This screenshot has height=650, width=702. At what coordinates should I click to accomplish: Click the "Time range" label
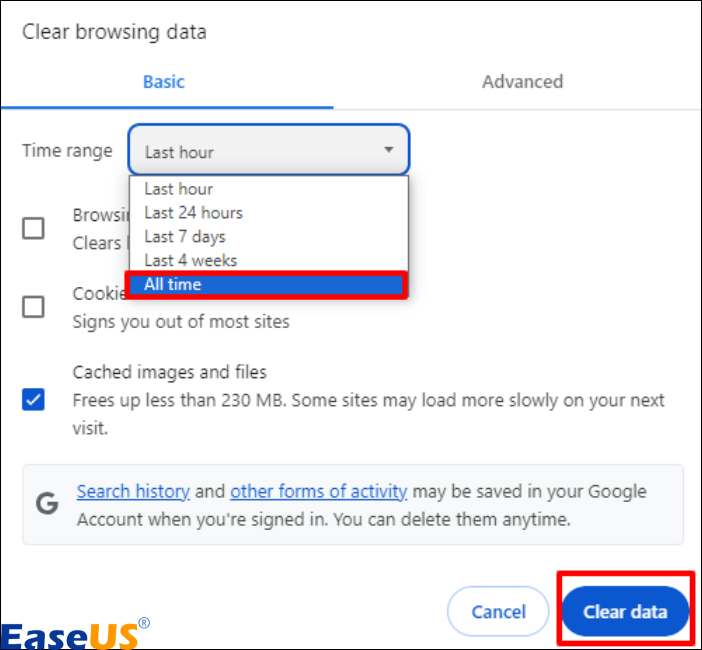point(67,151)
